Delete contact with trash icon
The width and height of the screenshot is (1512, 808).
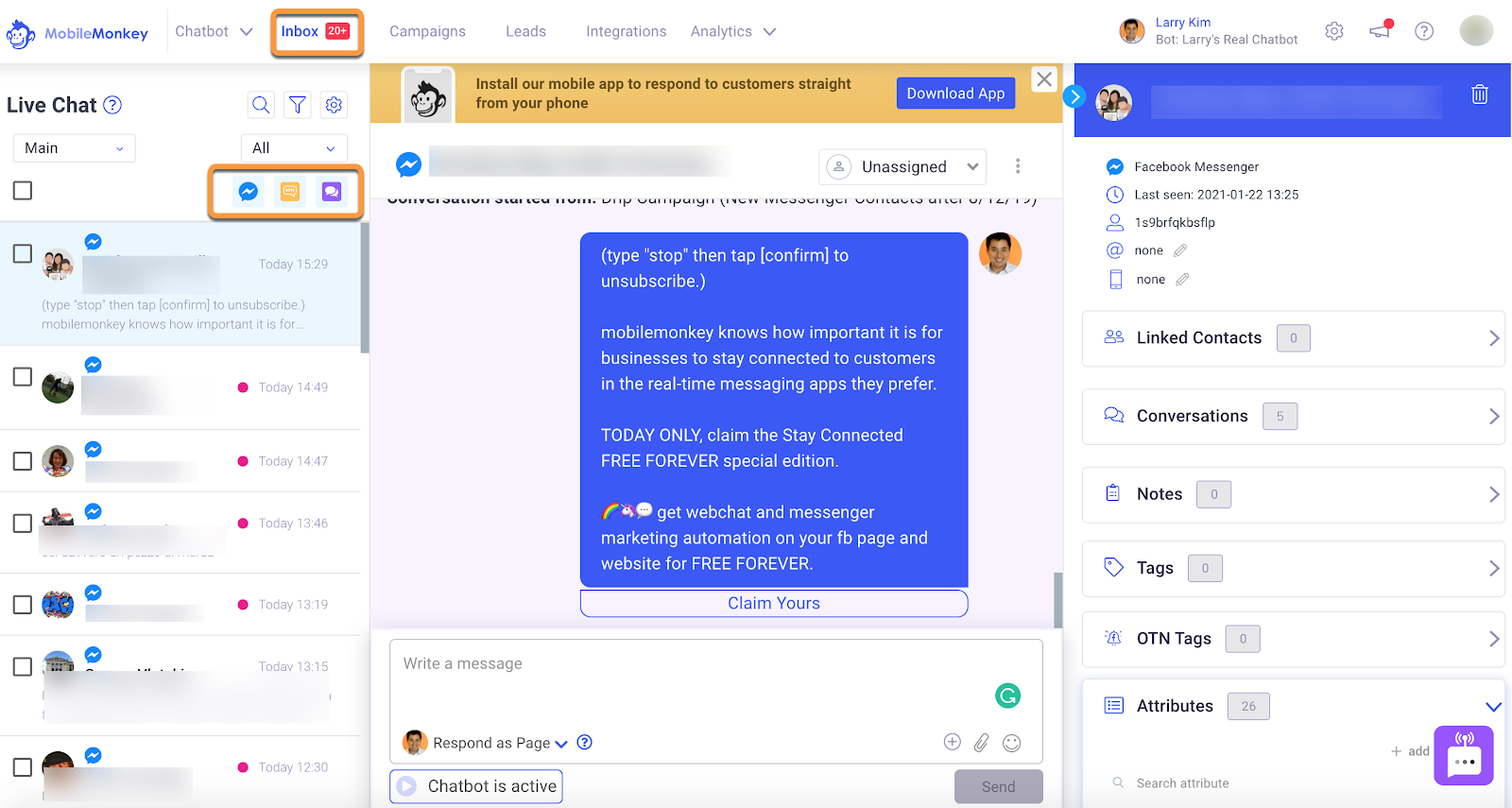(x=1480, y=94)
